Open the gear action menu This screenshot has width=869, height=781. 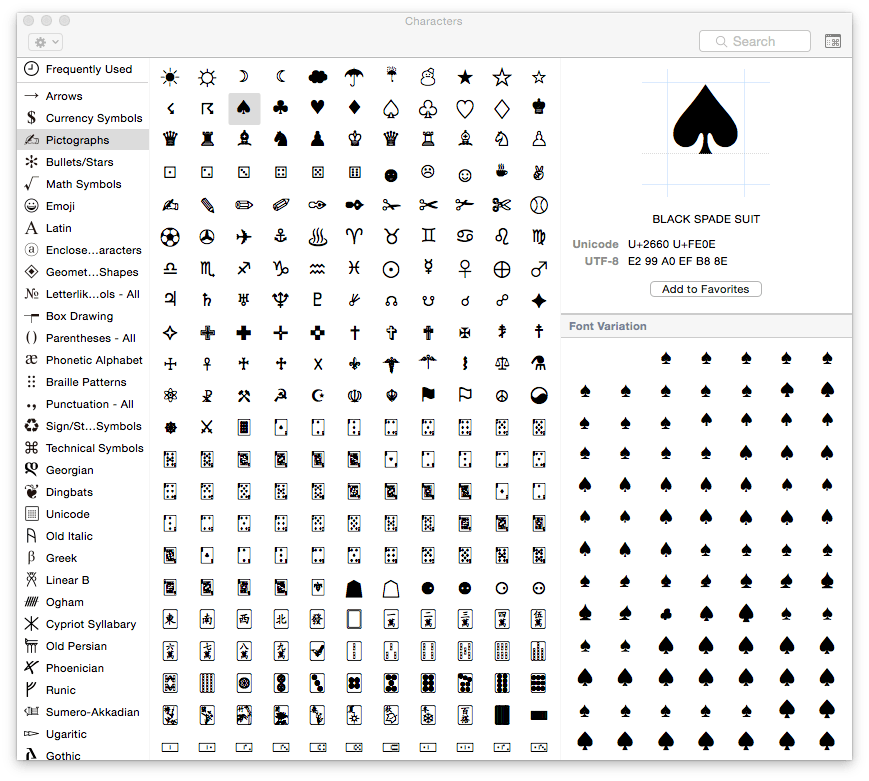pos(46,42)
